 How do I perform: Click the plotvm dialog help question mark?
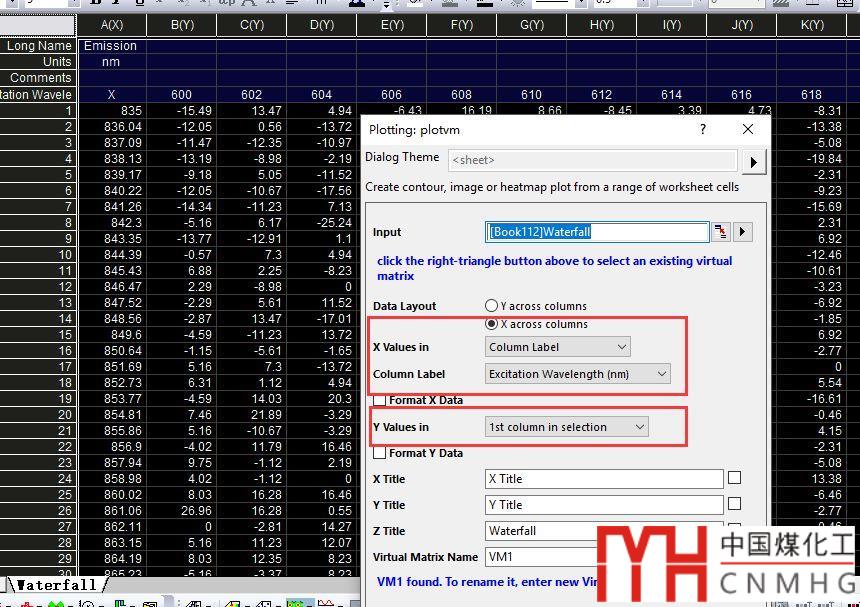click(703, 129)
